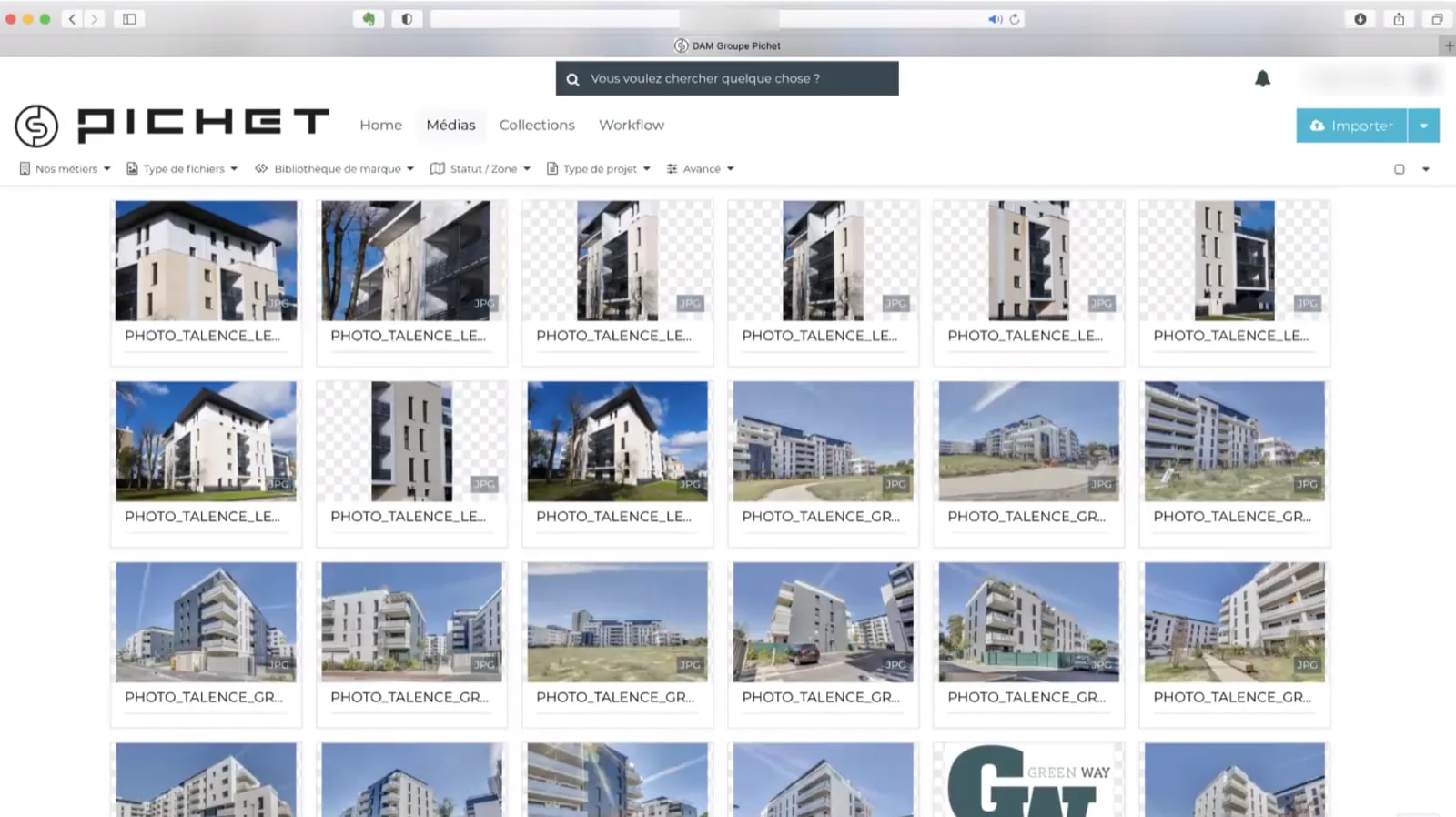Click the Bibliothèque de marque icon
The width and height of the screenshot is (1456, 817).
(261, 168)
